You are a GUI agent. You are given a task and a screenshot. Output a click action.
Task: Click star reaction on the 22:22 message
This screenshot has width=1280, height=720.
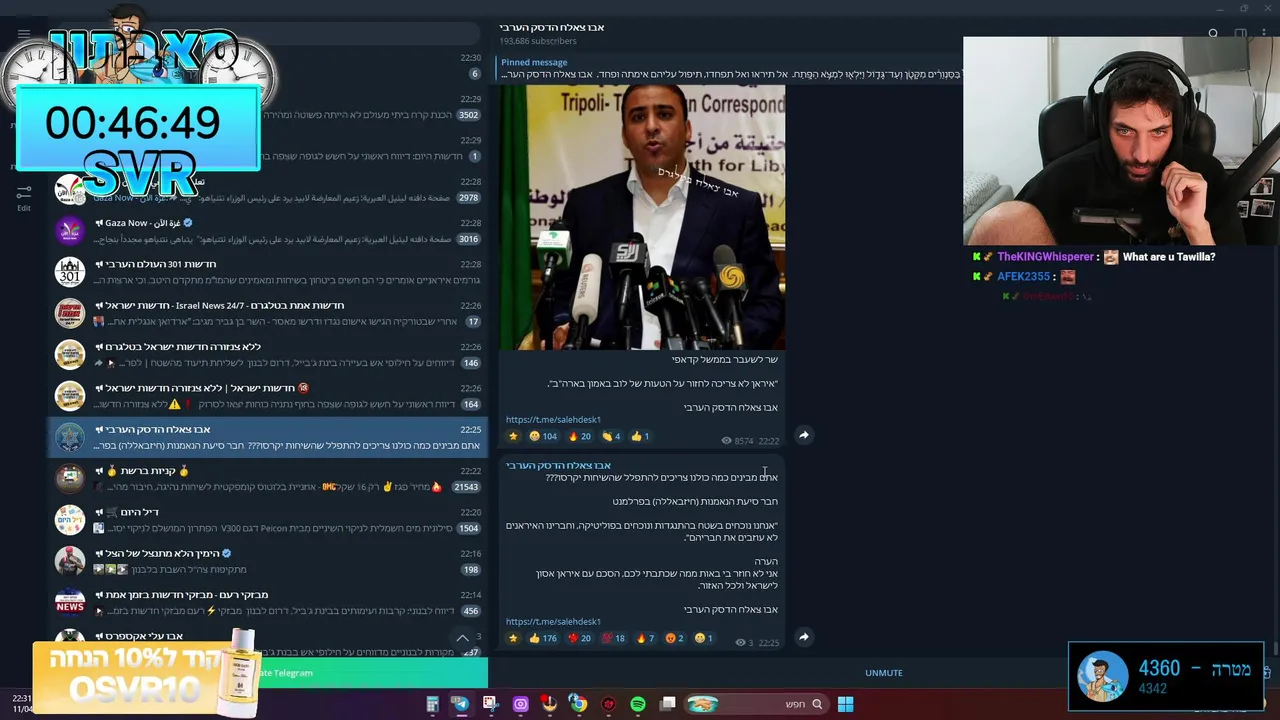[x=514, y=436]
